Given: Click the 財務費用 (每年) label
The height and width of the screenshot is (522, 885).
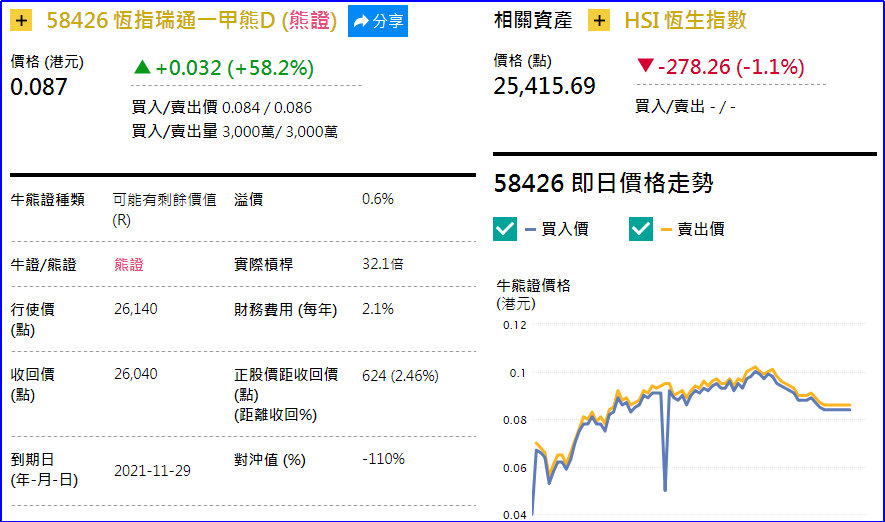Looking at the screenshot, I should pyautogui.click(x=286, y=310).
